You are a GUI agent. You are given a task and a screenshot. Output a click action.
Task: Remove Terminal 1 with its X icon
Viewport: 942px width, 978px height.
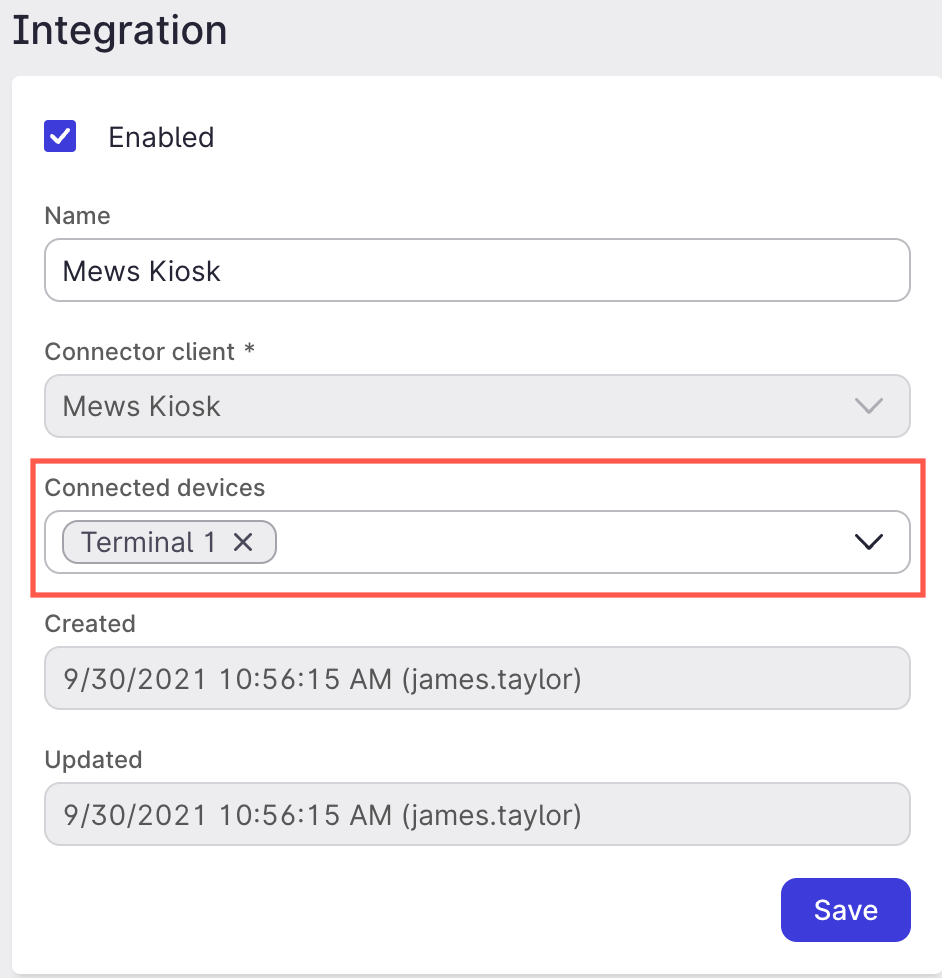pyautogui.click(x=243, y=542)
